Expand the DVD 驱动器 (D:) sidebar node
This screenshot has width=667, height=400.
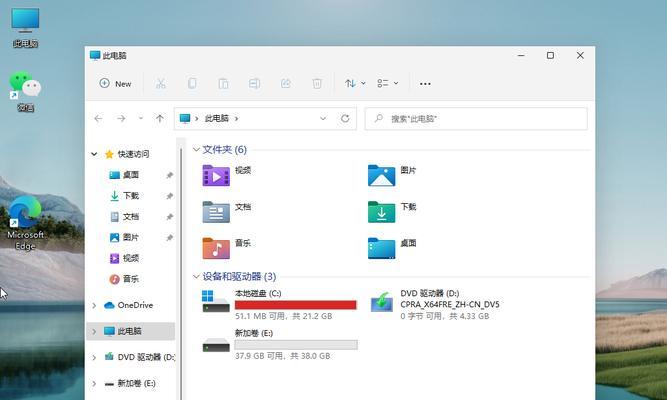click(x=94, y=357)
